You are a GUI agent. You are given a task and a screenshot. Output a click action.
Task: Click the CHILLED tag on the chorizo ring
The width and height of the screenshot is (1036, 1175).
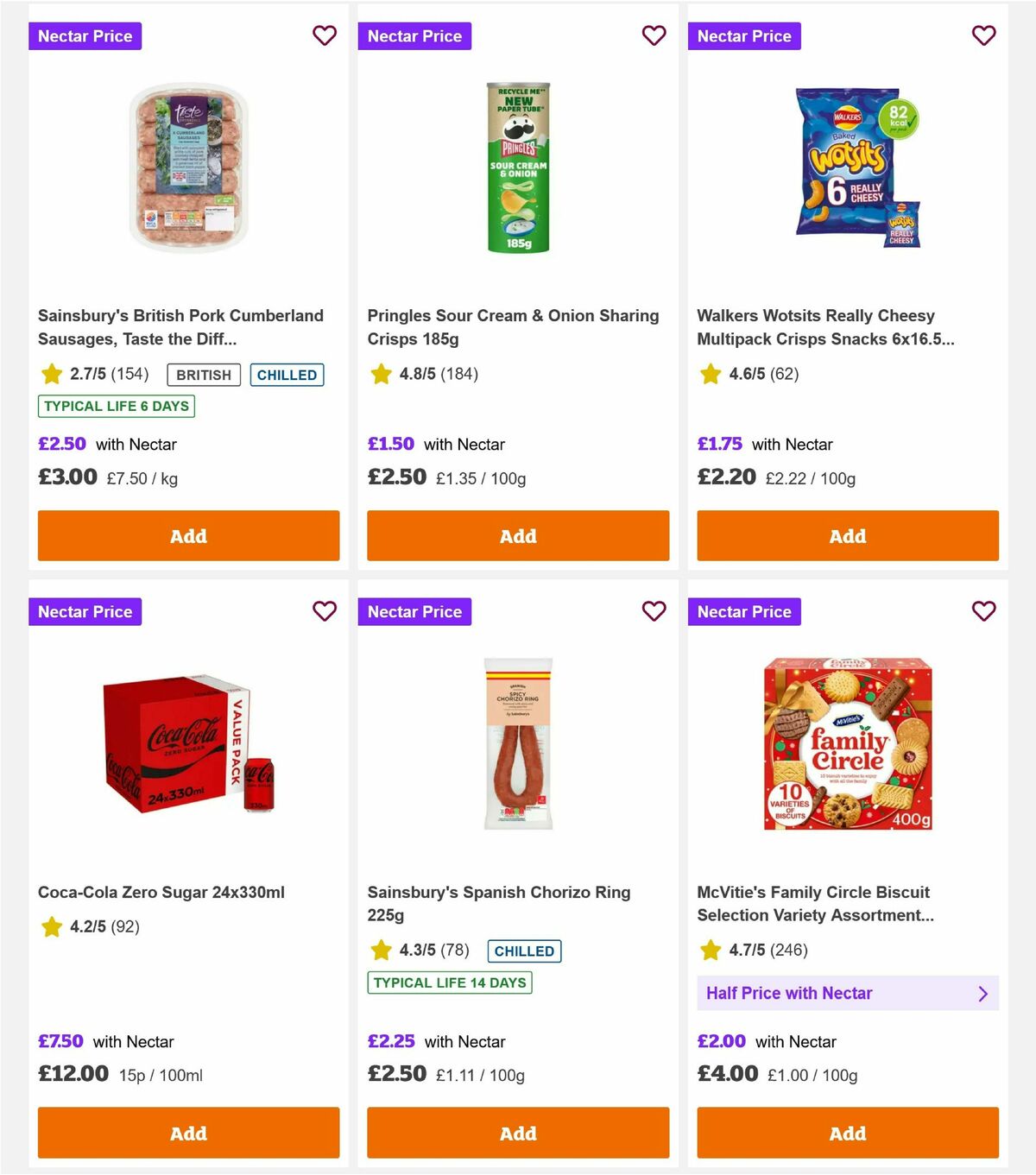[x=524, y=951]
